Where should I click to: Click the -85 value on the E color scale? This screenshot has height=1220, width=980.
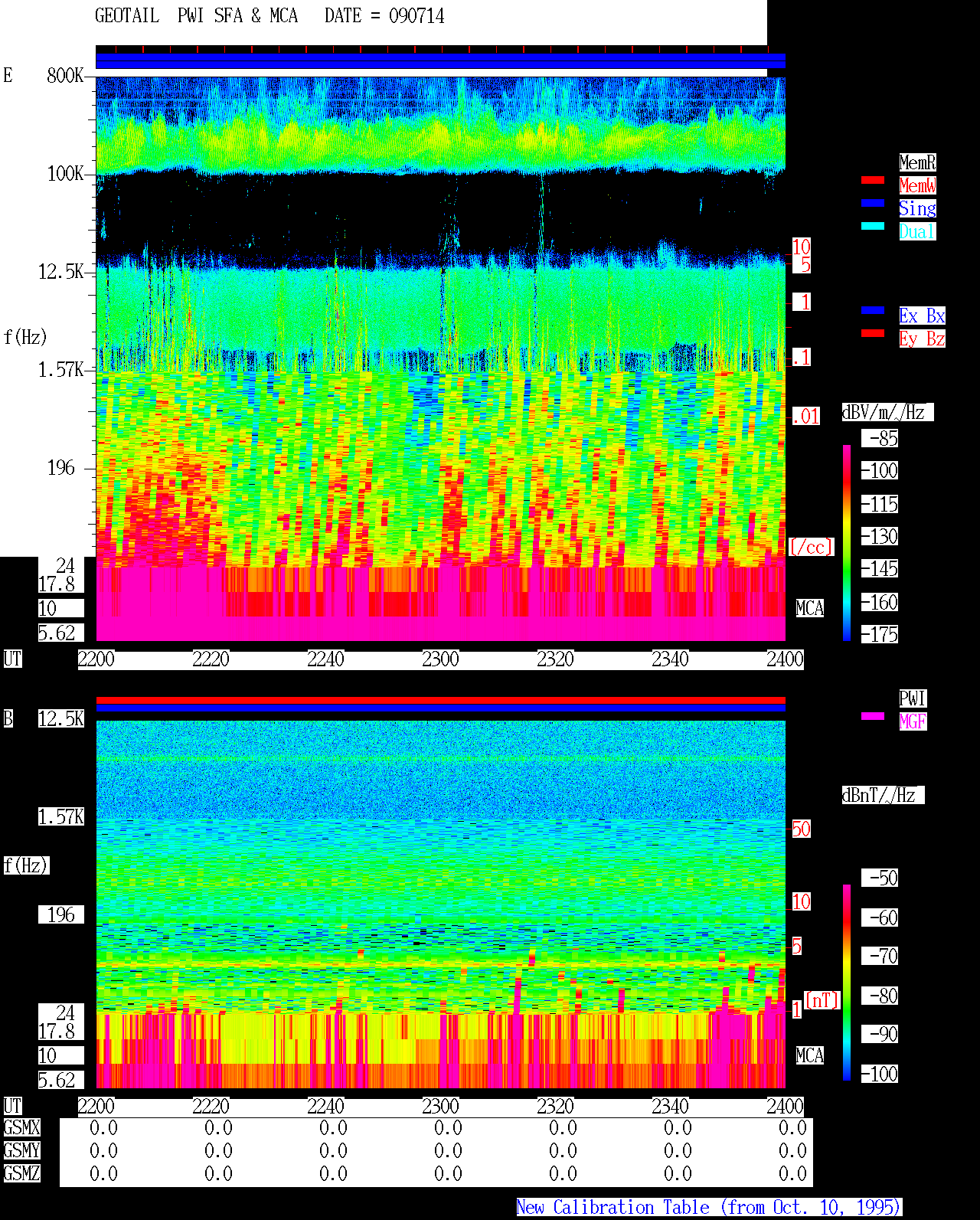[883, 439]
